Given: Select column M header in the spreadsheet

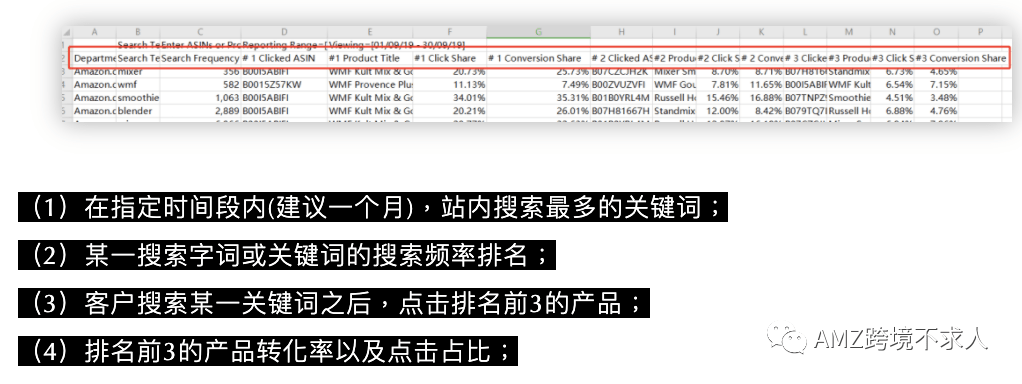Looking at the screenshot, I should [849, 32].
